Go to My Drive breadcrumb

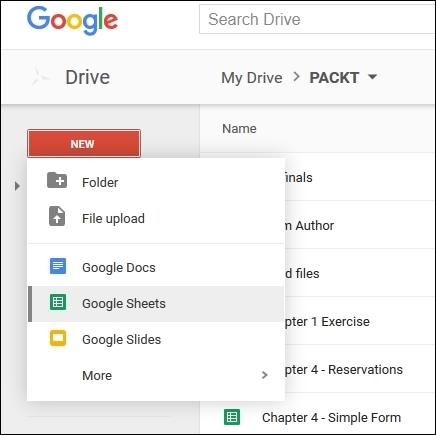252,78
